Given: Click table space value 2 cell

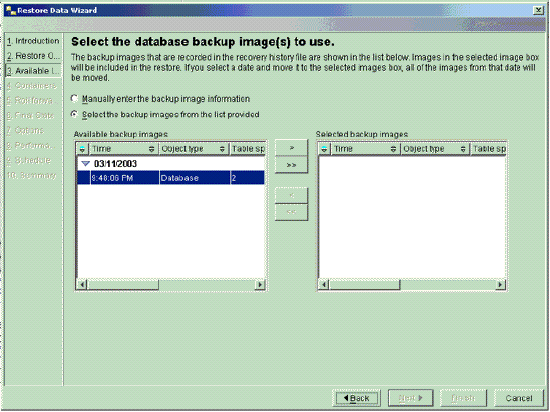Looking at the screenshot, I should pos(248,178).
